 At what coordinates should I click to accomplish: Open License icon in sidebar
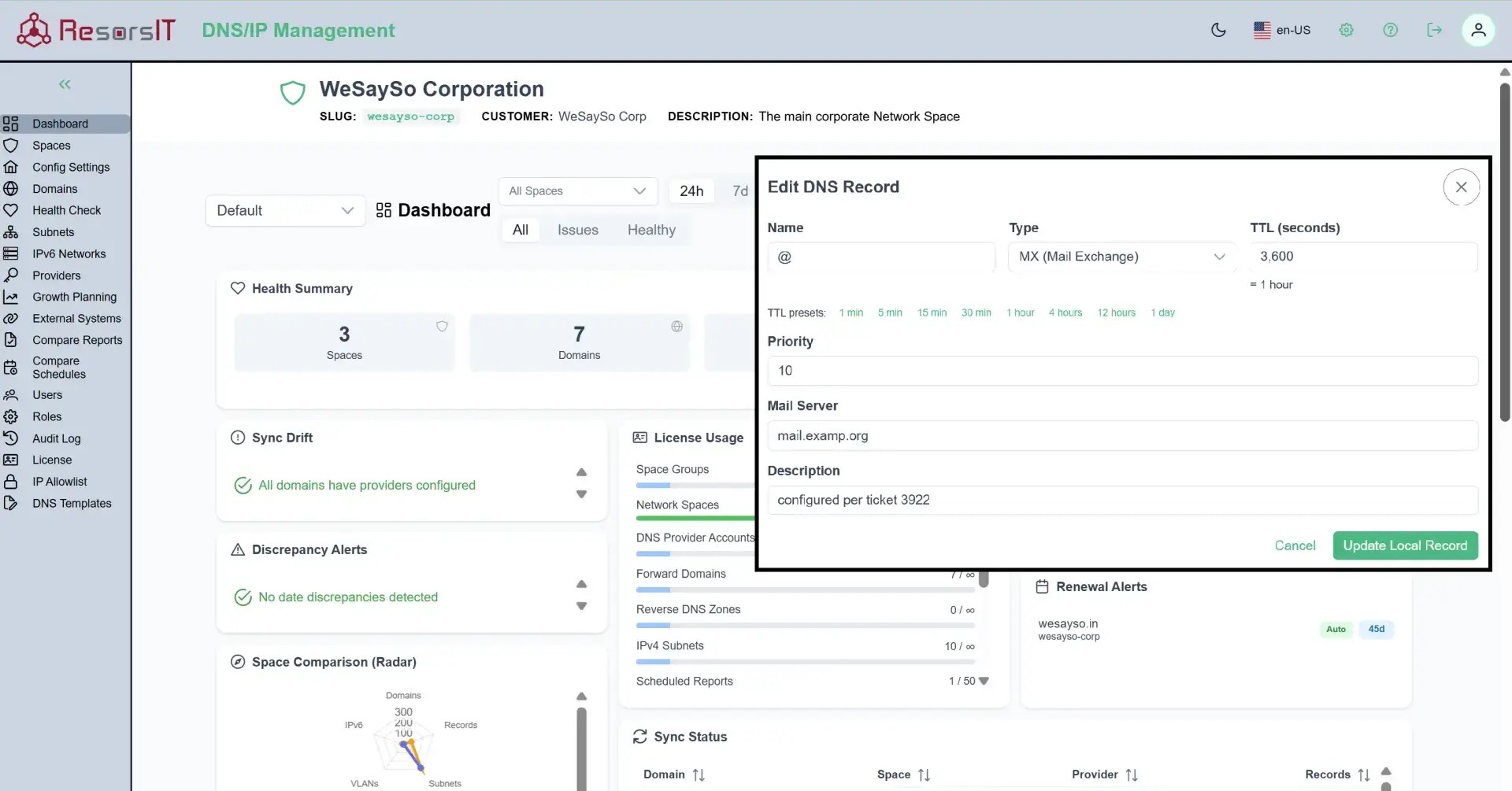(11, 460)
